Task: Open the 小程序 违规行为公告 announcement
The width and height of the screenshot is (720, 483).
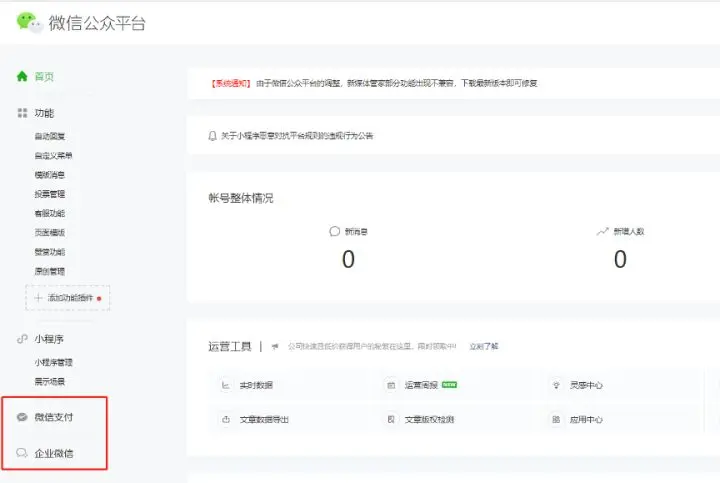Action: (297, 136)
